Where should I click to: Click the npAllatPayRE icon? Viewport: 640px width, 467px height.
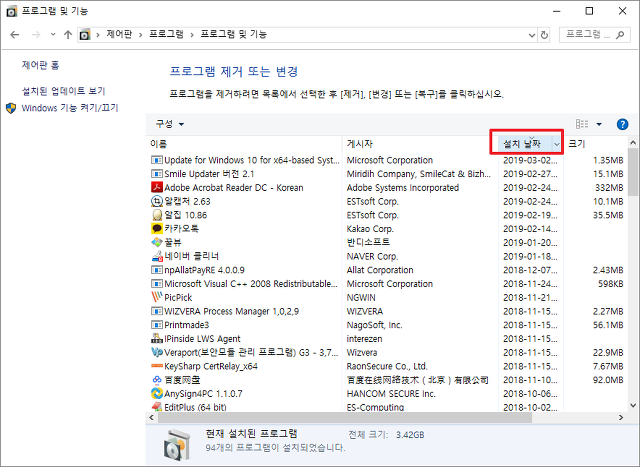[x=157, y=270]
